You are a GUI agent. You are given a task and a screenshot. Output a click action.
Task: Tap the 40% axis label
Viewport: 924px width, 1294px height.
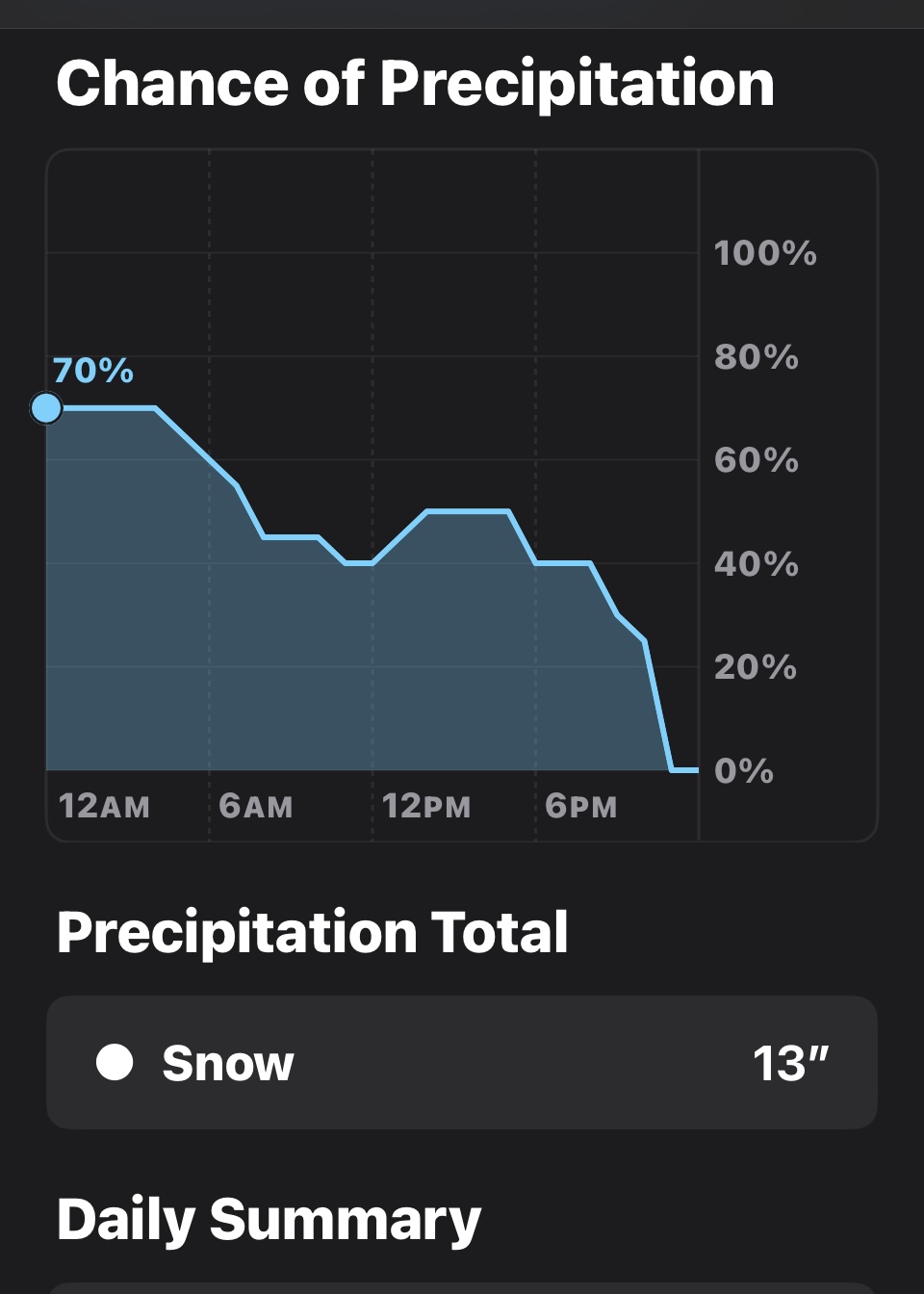coord(757,563)
